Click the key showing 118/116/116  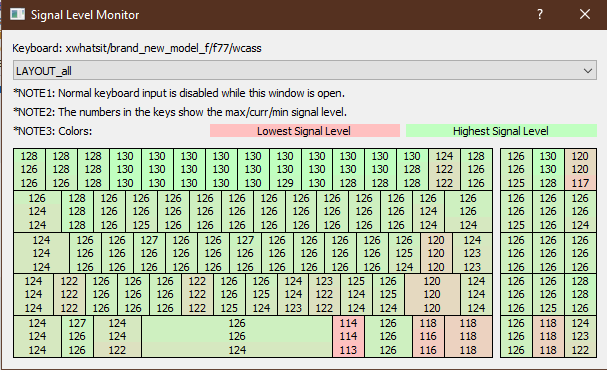[x=428, y=336]
